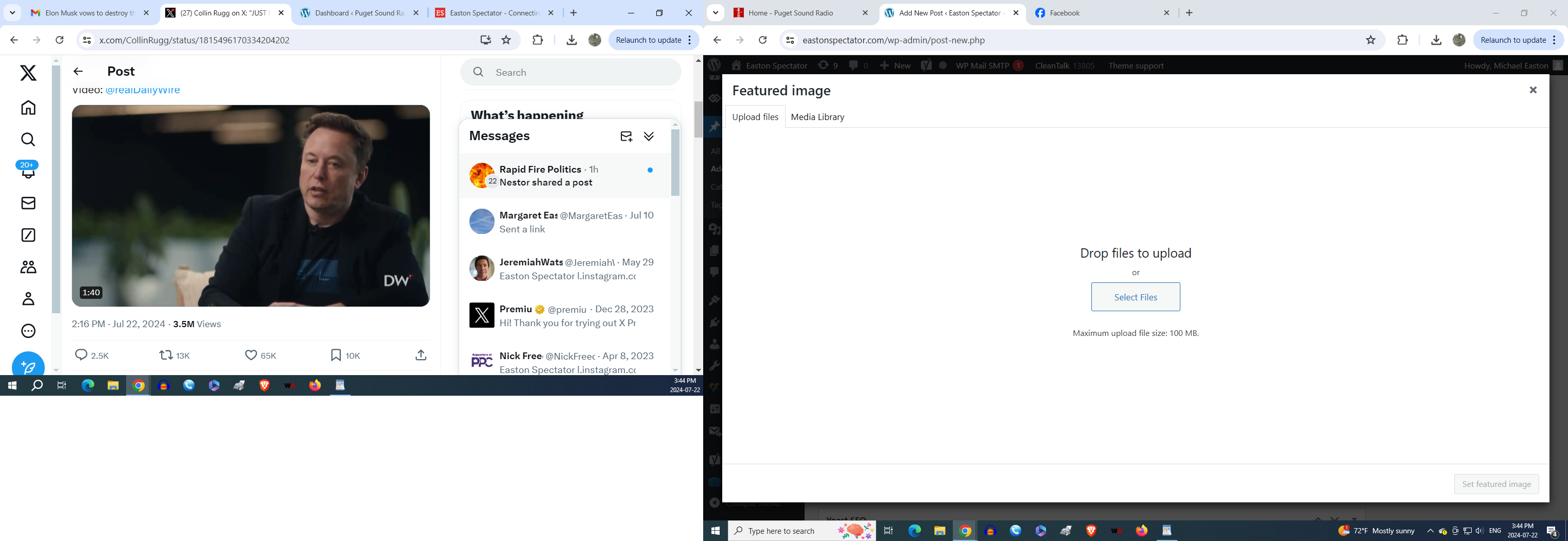1568x541 pixels.
Task: Collapse the Messages panel with chevron
Action: (649, 136)
